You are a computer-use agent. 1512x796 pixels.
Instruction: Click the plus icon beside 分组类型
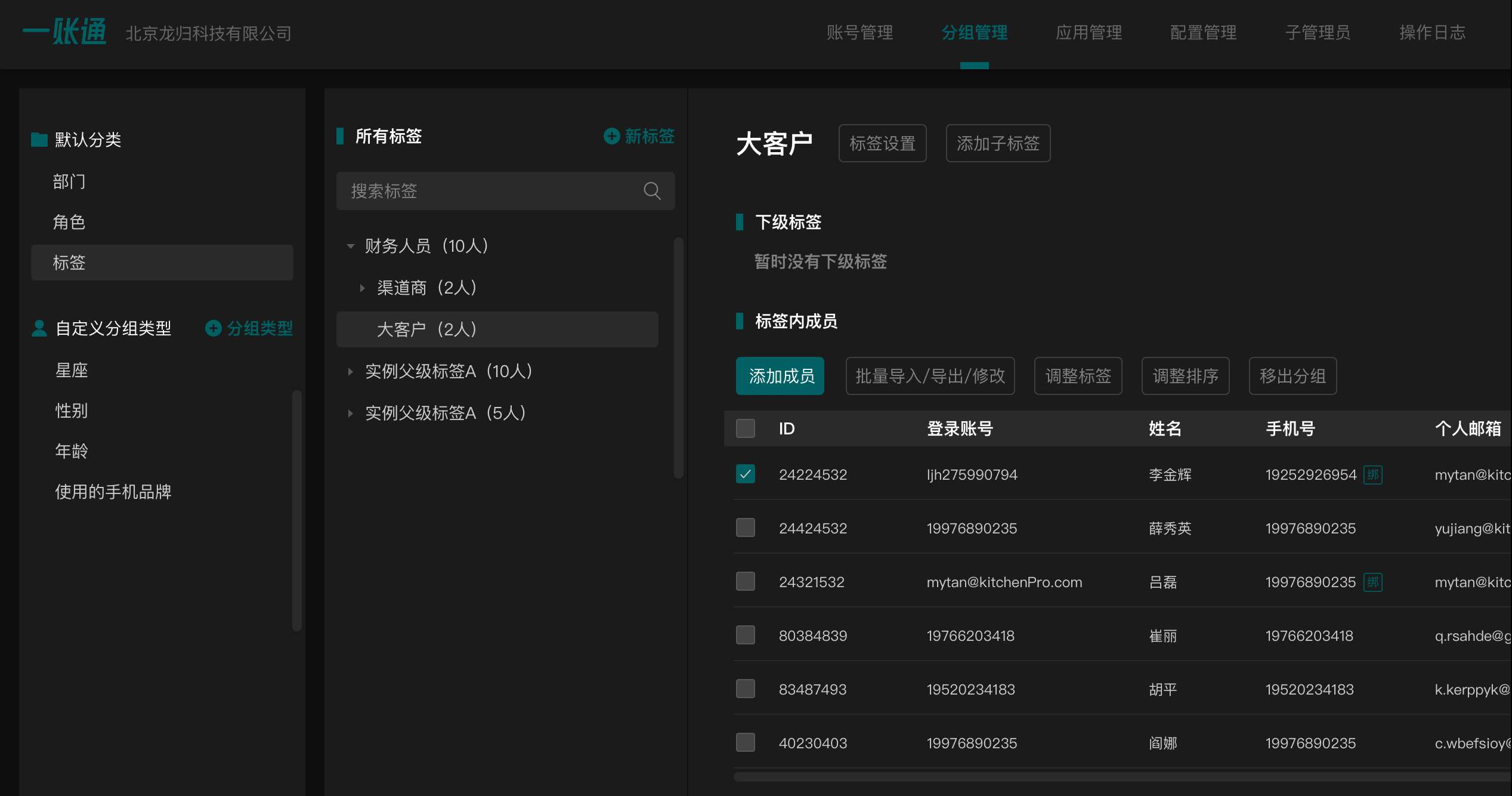(213, 328)
